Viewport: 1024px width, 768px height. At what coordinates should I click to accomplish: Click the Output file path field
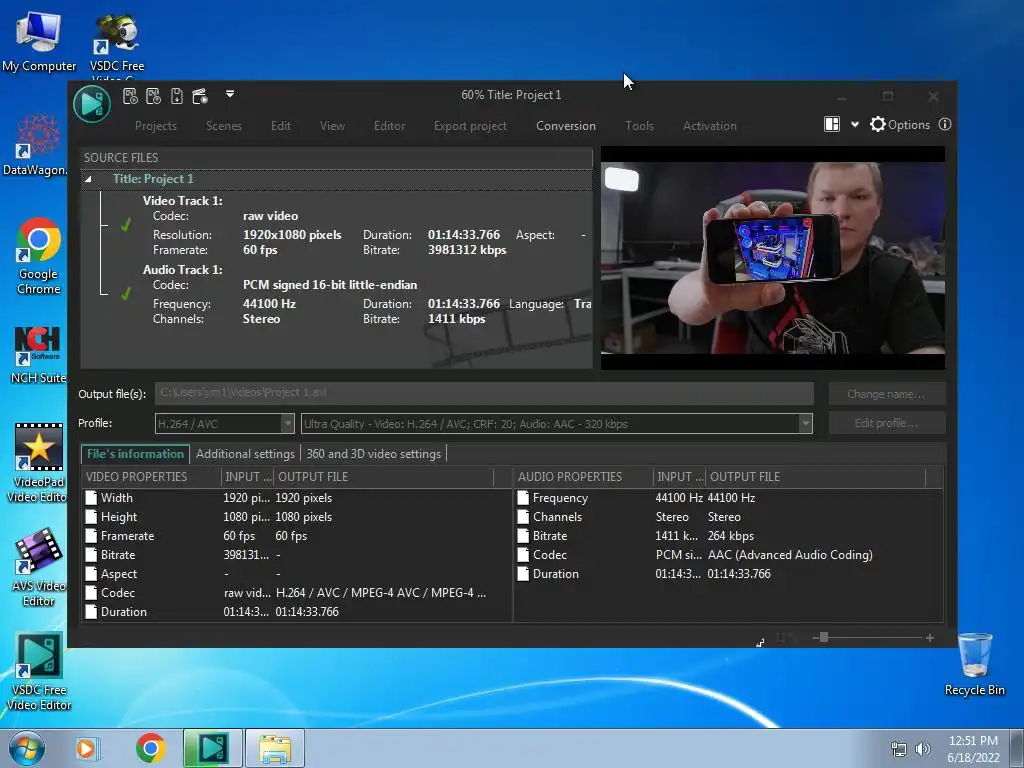[x=484, y=393]
